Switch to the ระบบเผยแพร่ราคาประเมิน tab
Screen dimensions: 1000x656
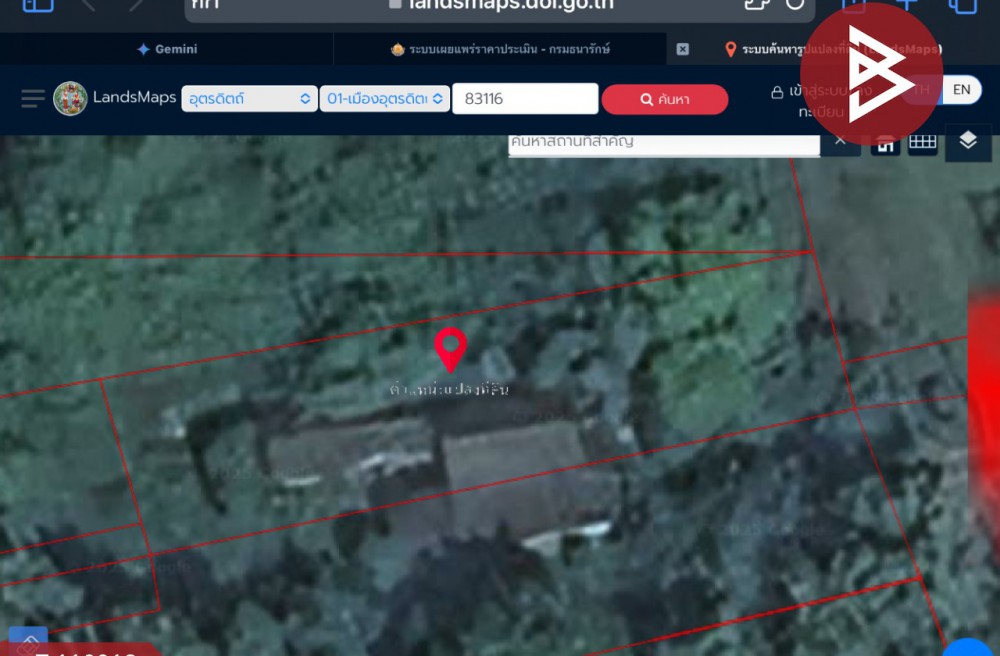pos(501,49)
